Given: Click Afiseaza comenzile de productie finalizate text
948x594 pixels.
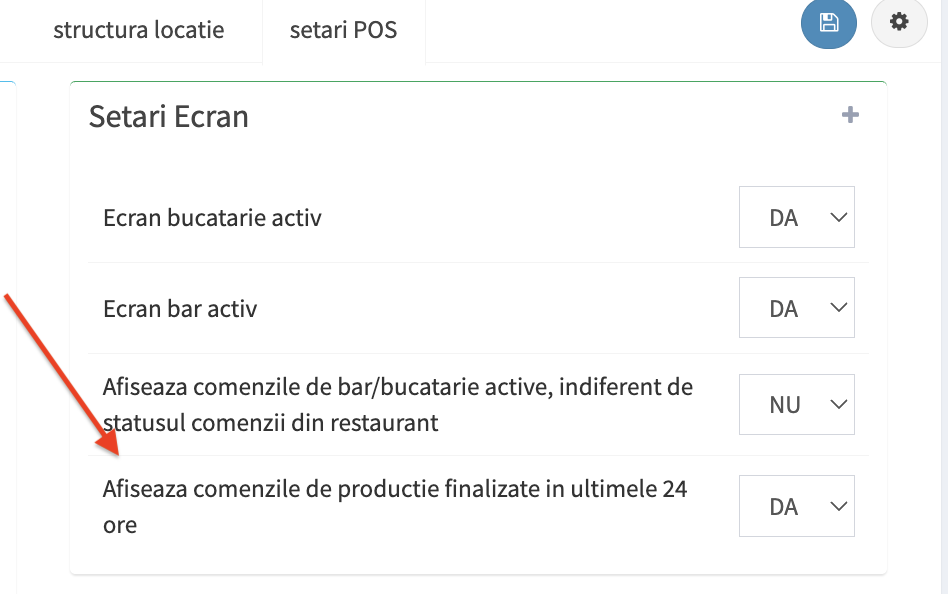Looking at the screenshot, I should pyautogui.click(x=394, y=490).
